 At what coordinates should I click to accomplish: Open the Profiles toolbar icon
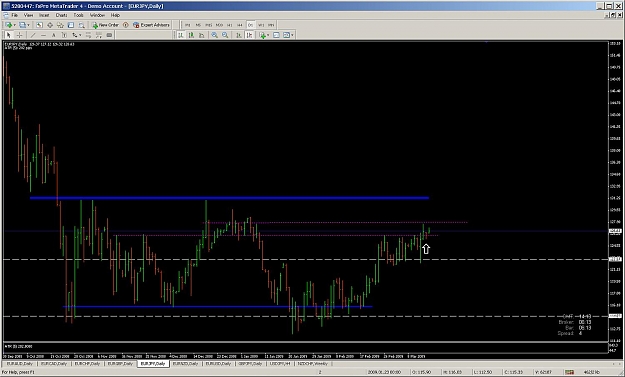click(22, 25)
